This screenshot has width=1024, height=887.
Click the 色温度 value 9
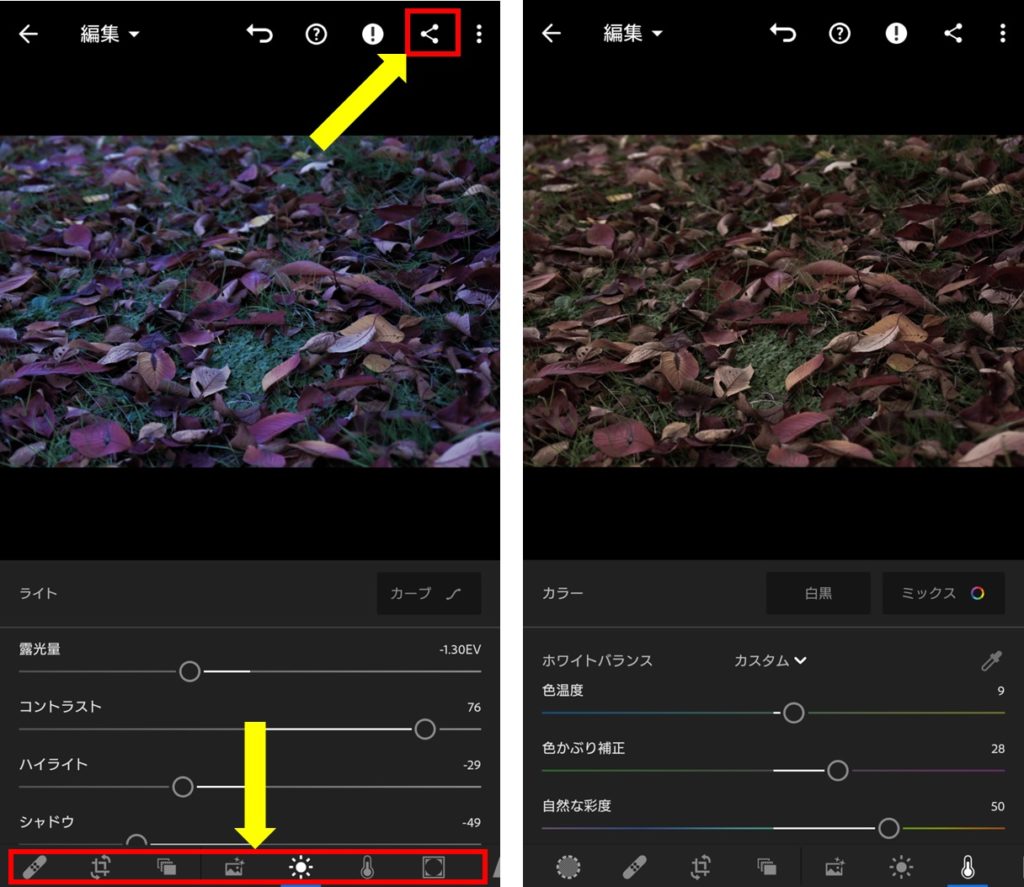(1000, 691)
